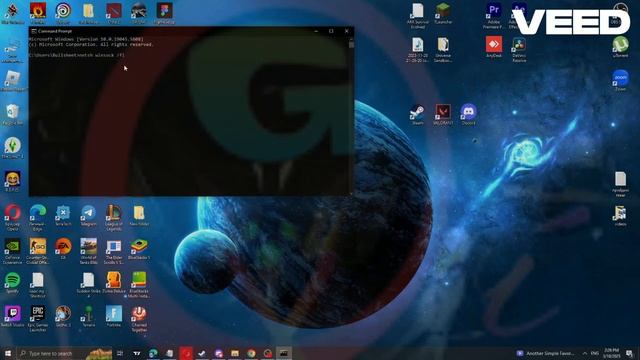Open AnyDesk desktop shortcut
This screenshot has height=360, width=640.
[493, 47]
